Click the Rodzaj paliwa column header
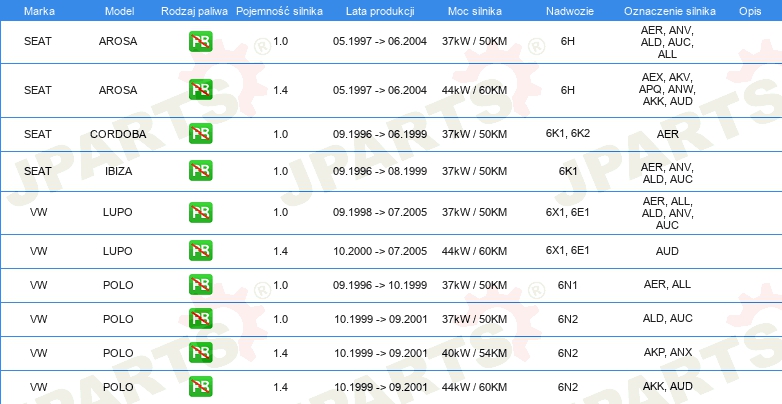This screenshot has height=404, width=782. [195, 11]
